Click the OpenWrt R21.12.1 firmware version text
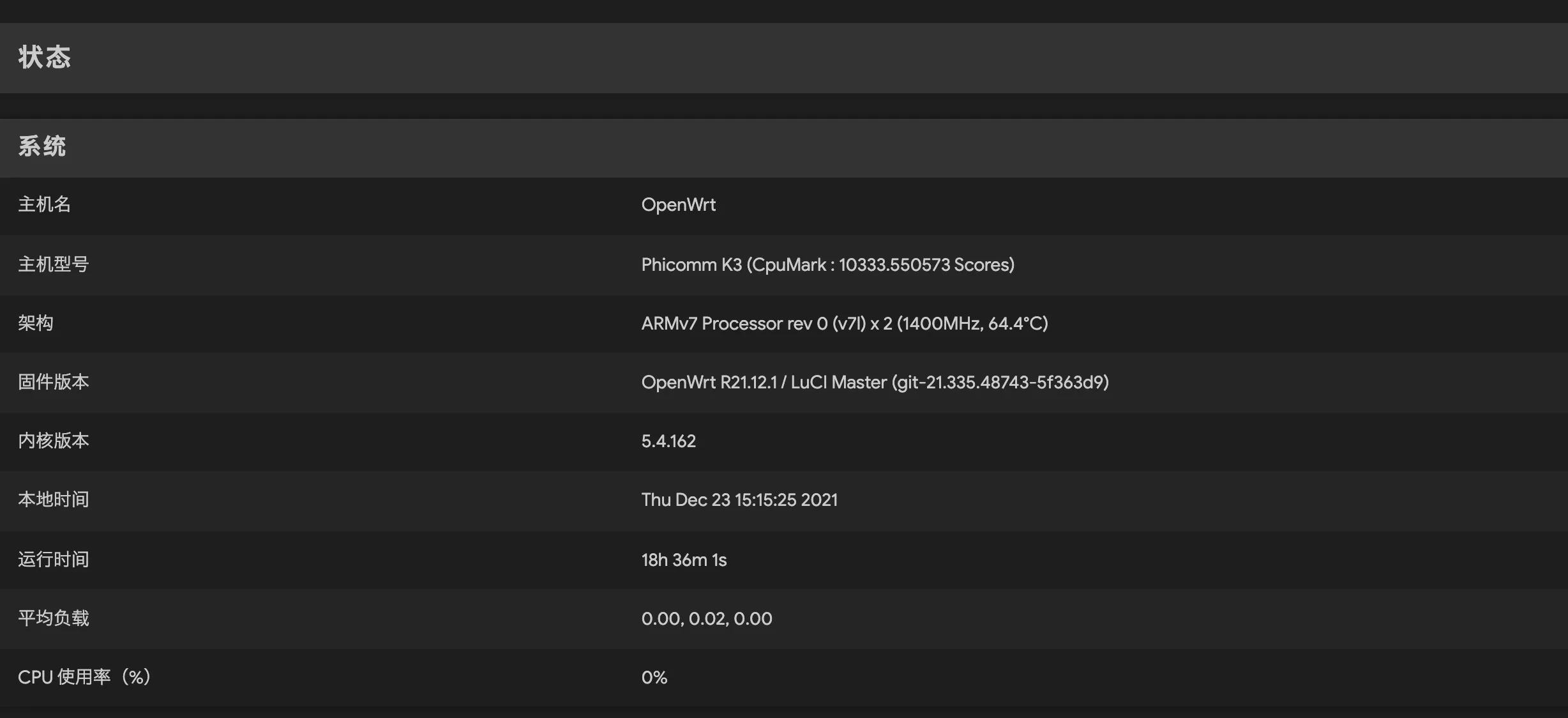The height and width of the screenshot is (718, 1568). tap(875, 382)
